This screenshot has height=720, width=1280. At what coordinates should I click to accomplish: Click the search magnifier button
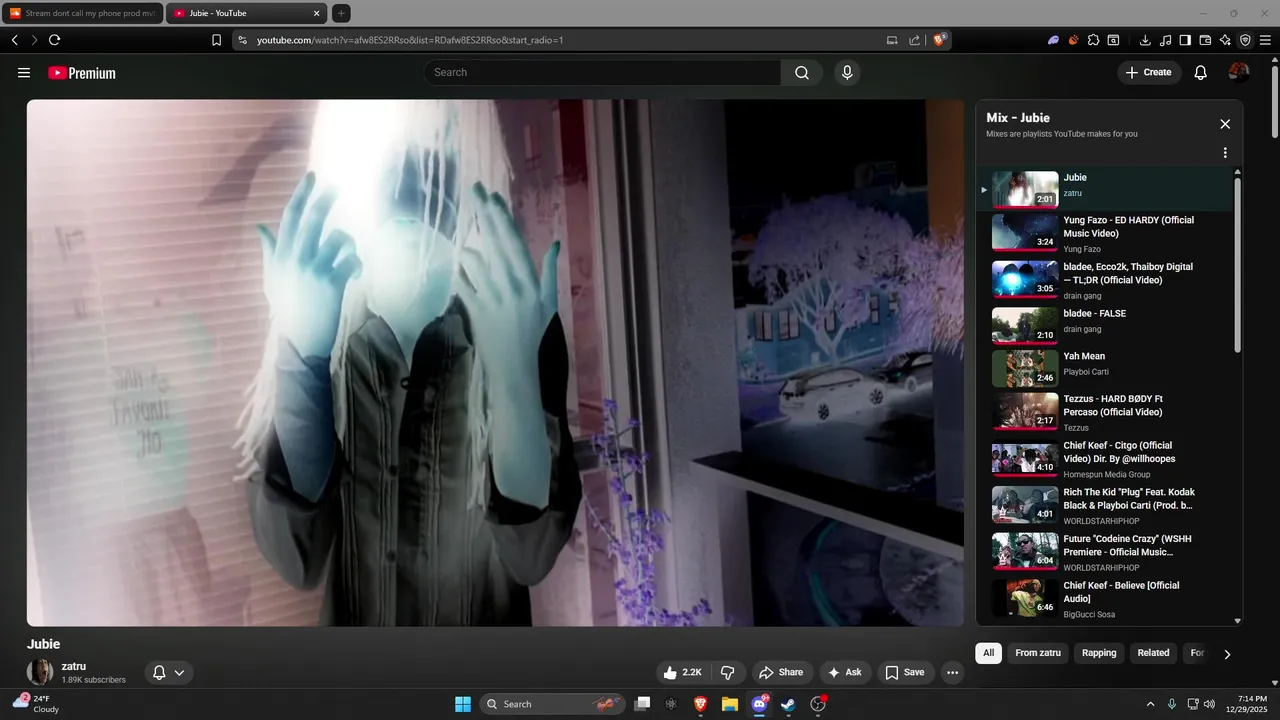tap(802, 72)
